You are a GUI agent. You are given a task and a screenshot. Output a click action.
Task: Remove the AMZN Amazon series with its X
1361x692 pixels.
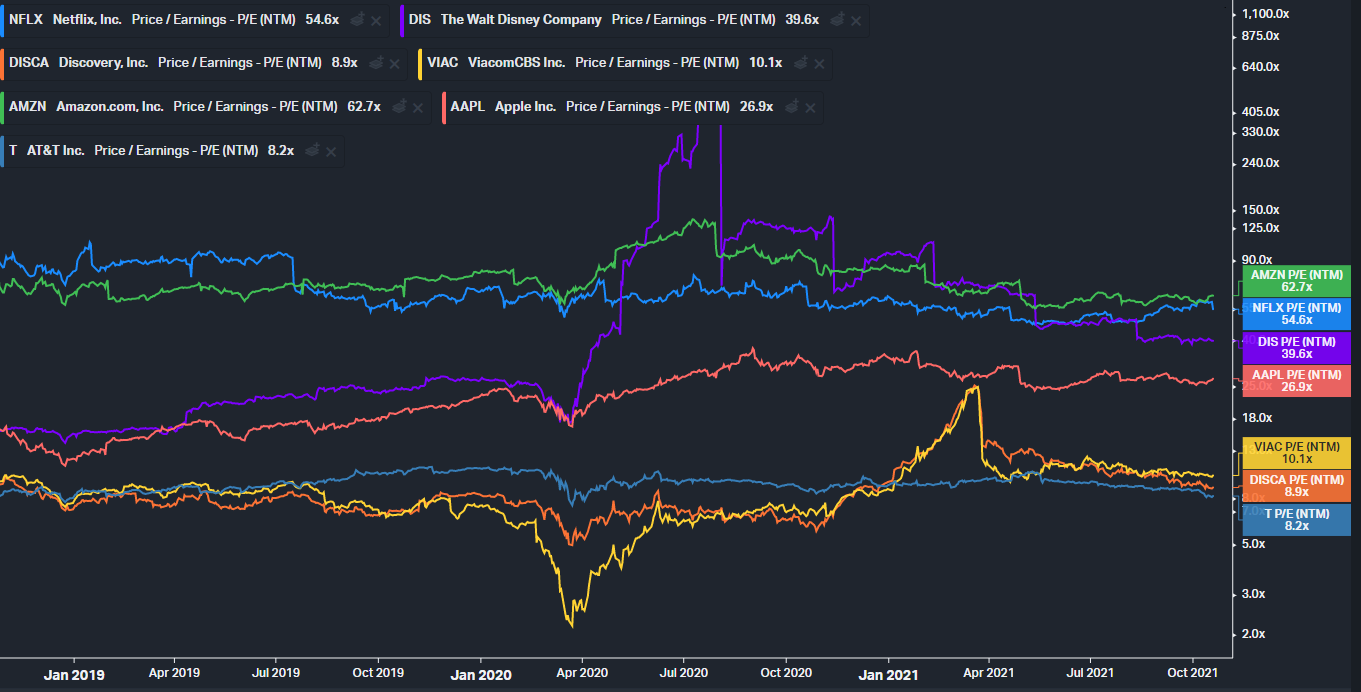[418, 106]
